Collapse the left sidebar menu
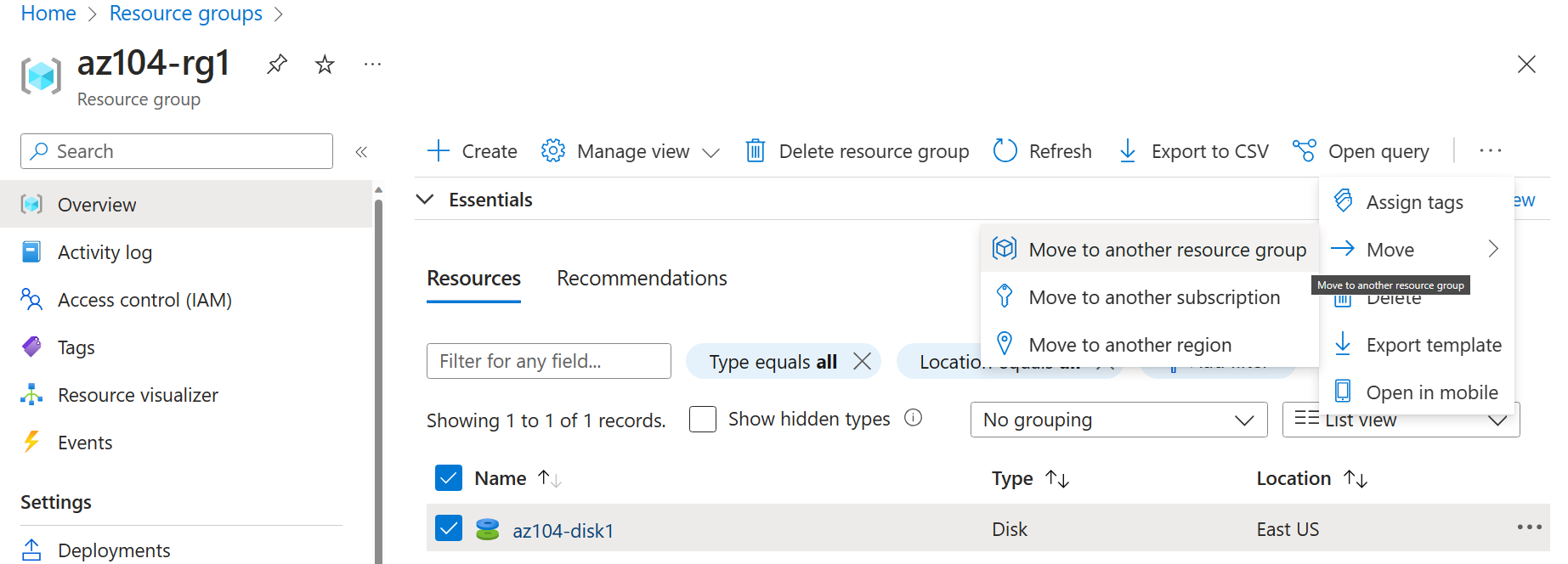The width and height of the screenshot is (1568, 564). point(361,152)
